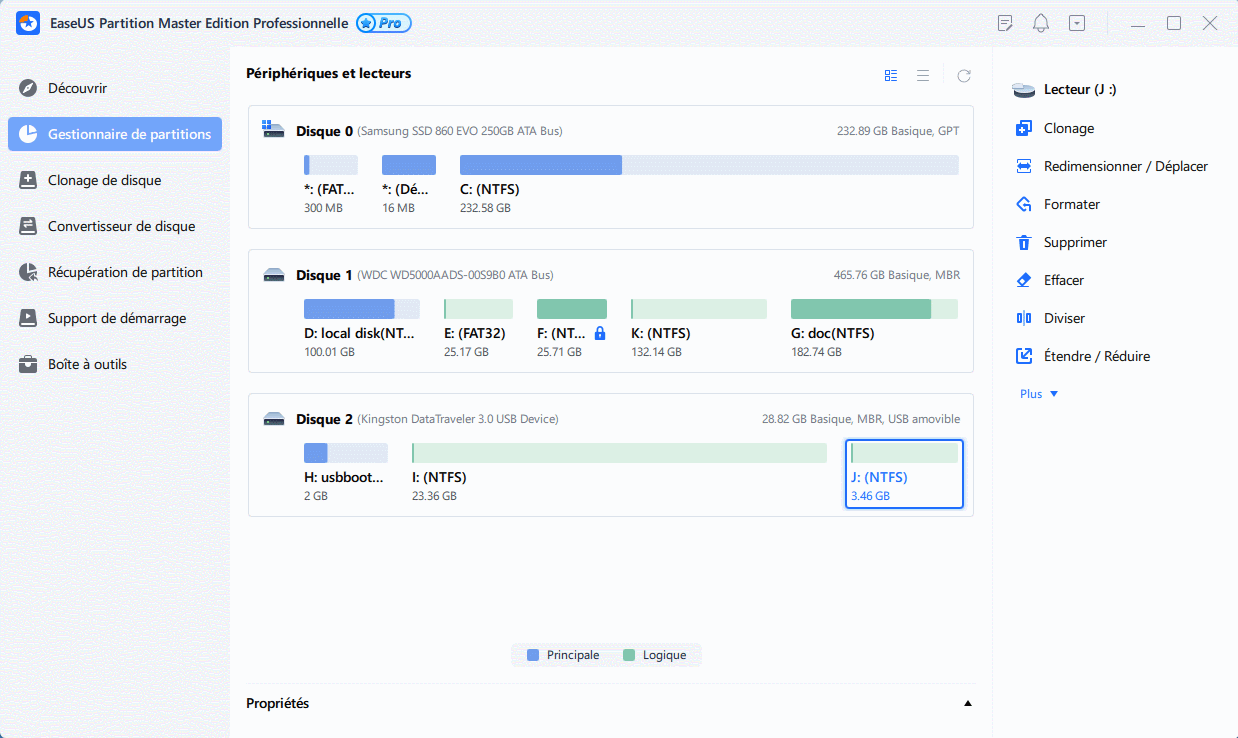Viewport: 1238px width, 738px height.
Task: Open Convertisseur de disque
Action: [x=121, y=226]
